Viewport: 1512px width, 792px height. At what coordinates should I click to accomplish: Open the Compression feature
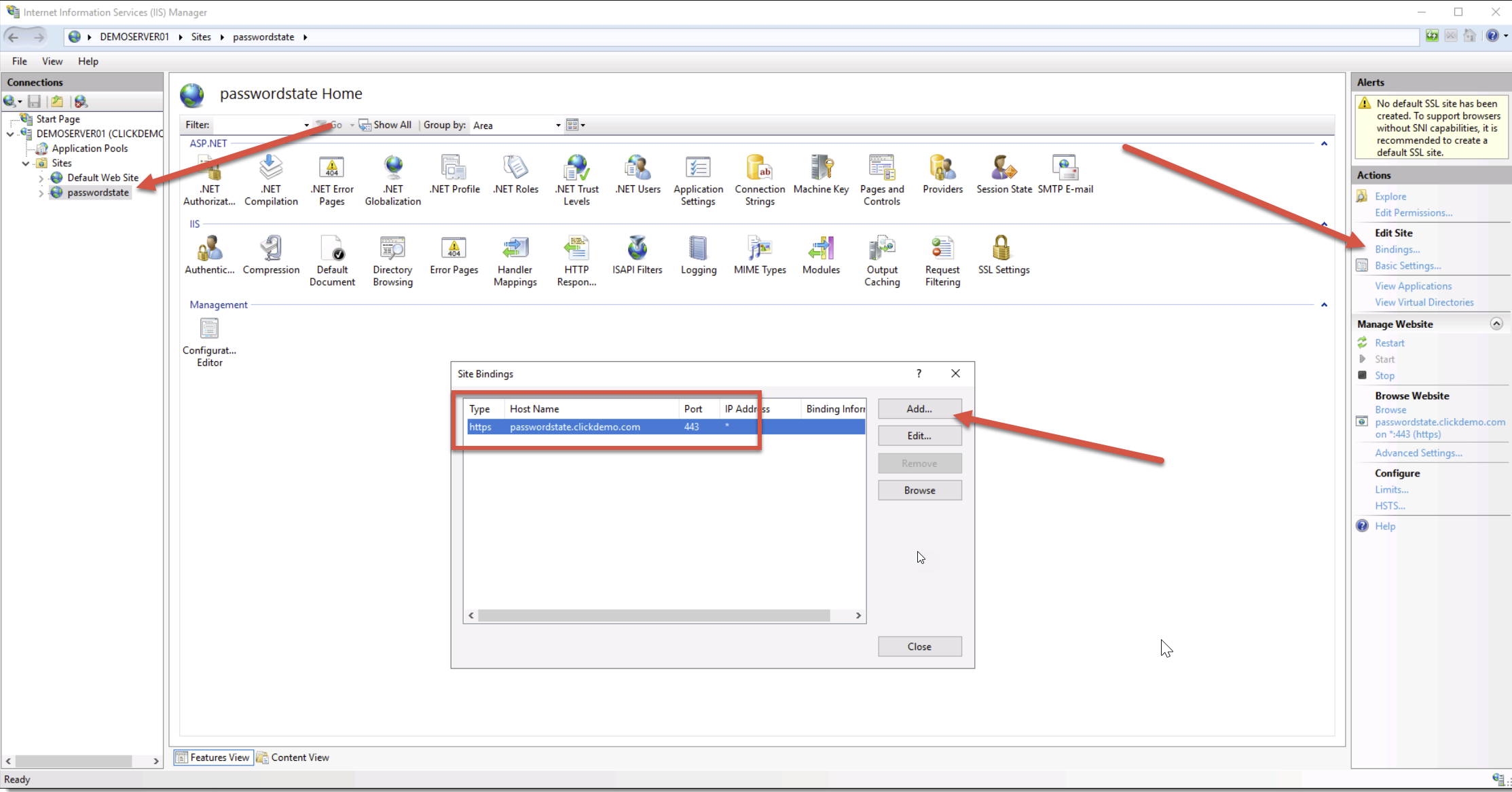click(271, 255)
